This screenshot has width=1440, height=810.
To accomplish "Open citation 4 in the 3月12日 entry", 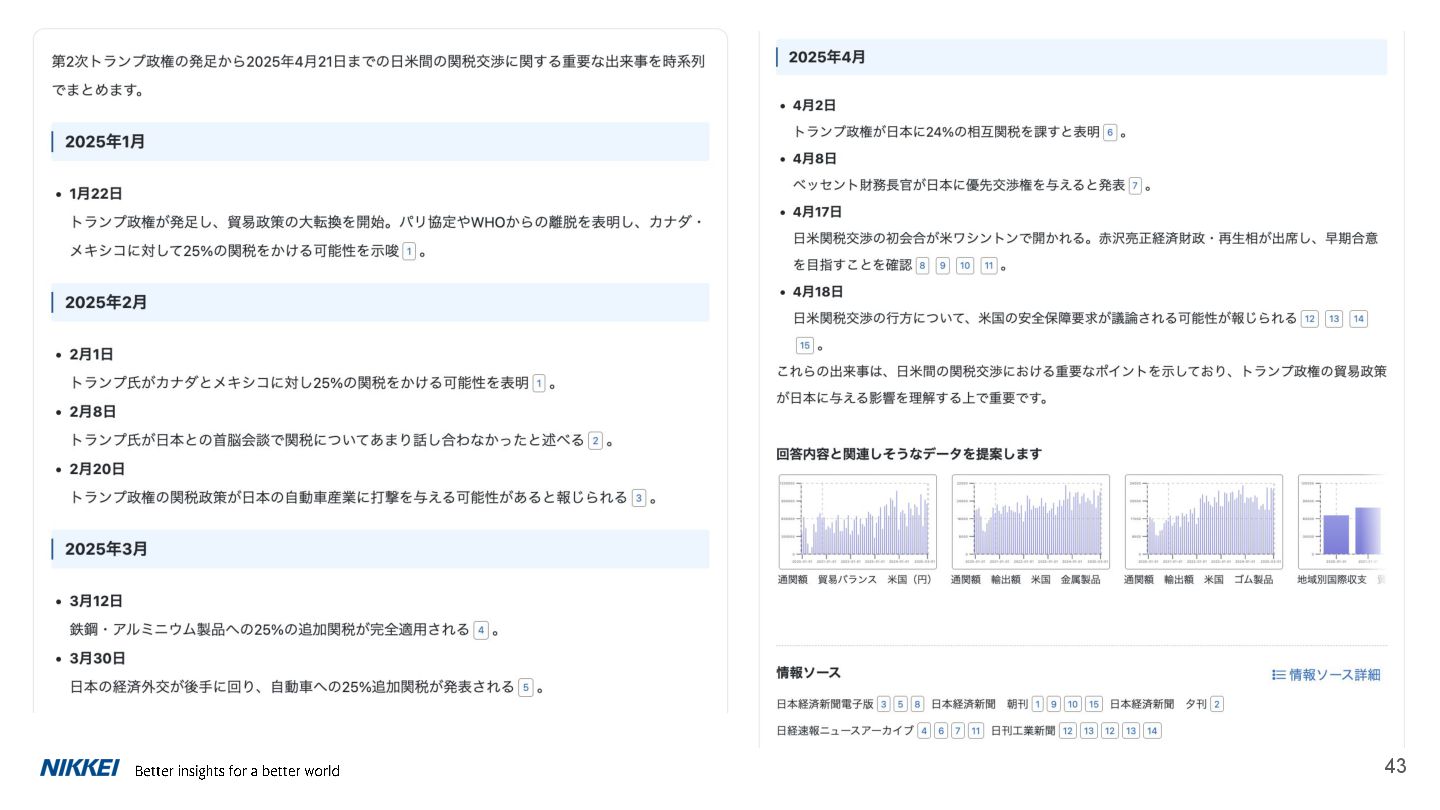I will (x=481, y=630).
